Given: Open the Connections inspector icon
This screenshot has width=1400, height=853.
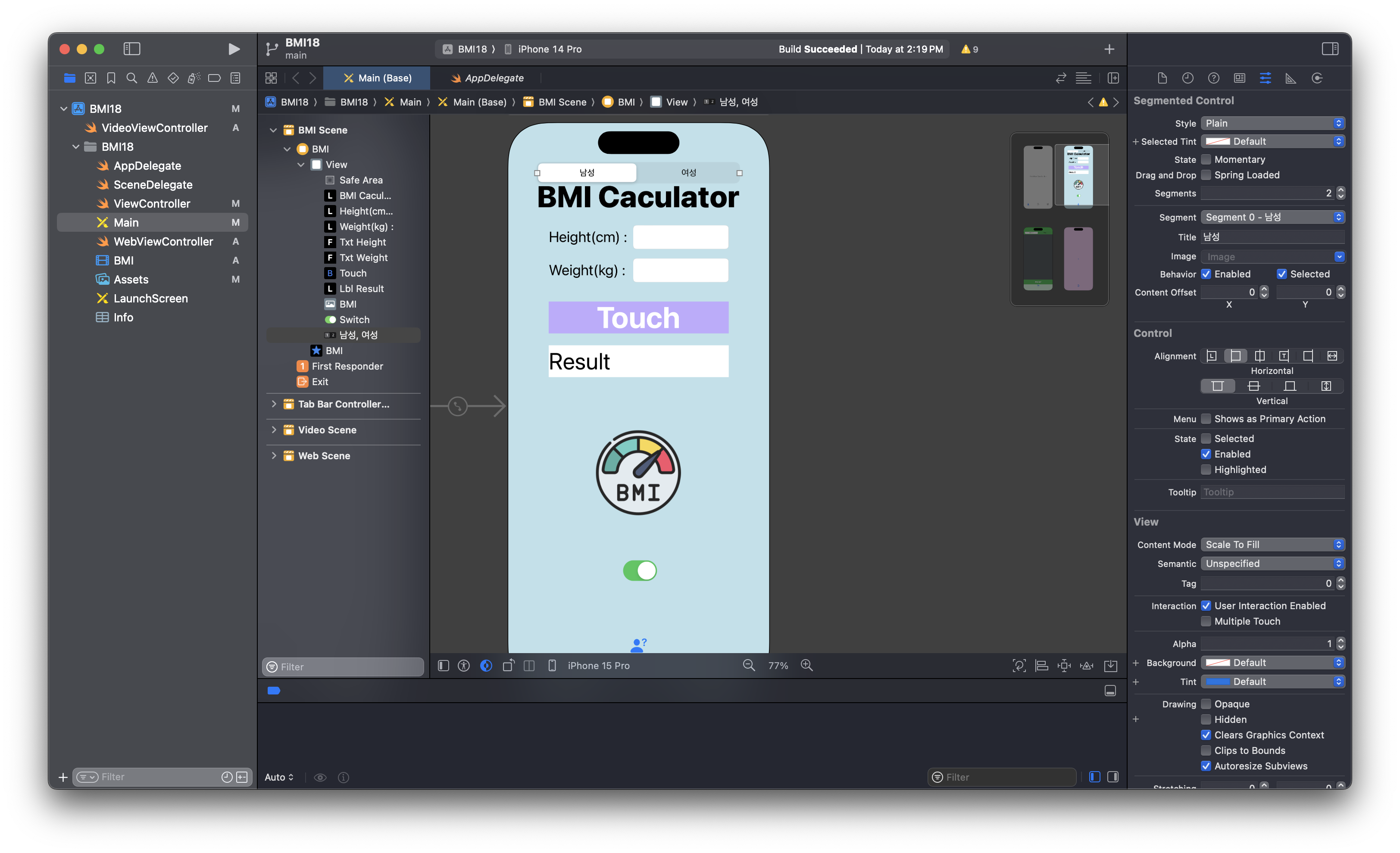Looking at the screenshot, I should click(1317, 78).
